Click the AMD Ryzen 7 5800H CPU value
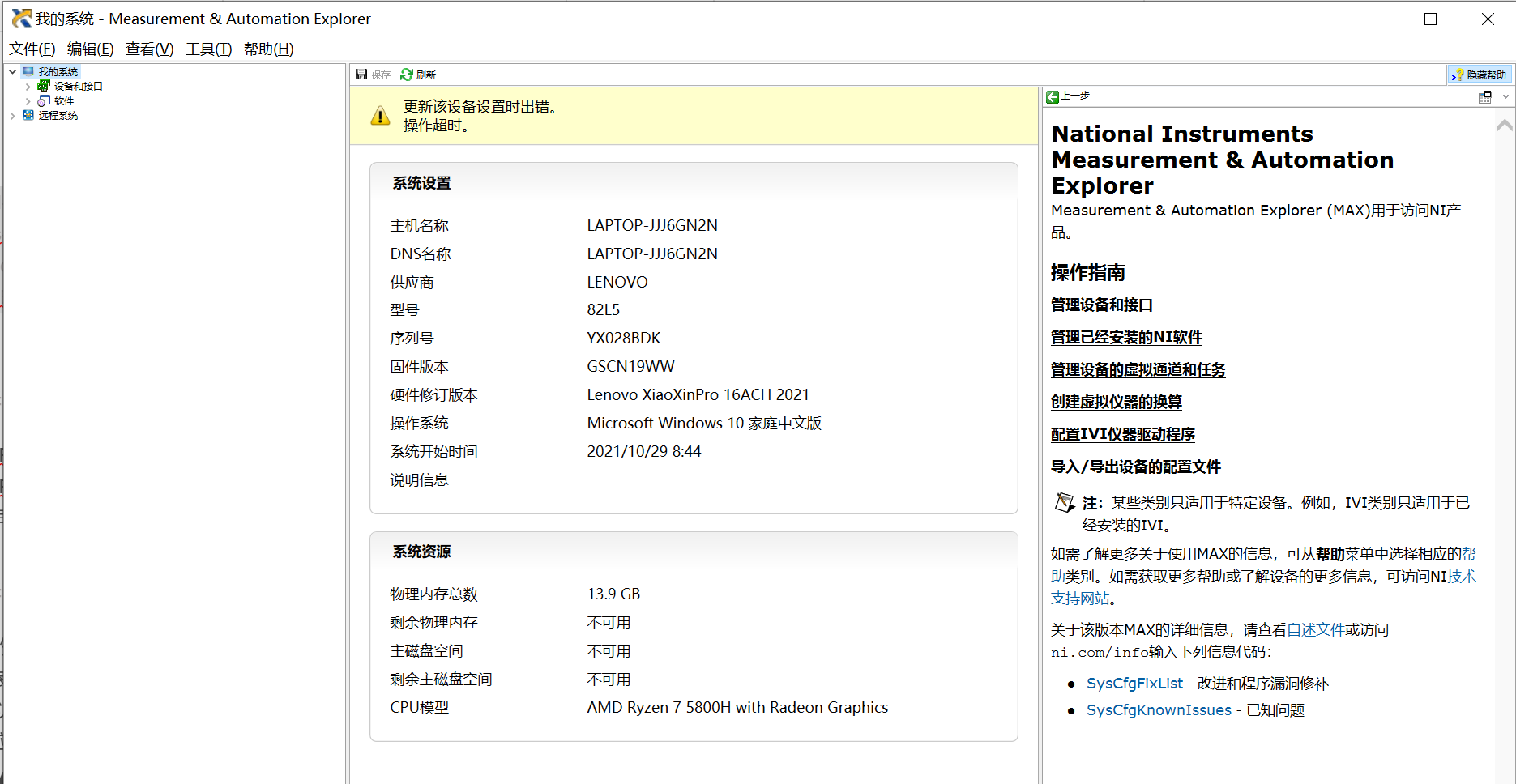Viewport: 1516px width, 784px height. (737, 708)
